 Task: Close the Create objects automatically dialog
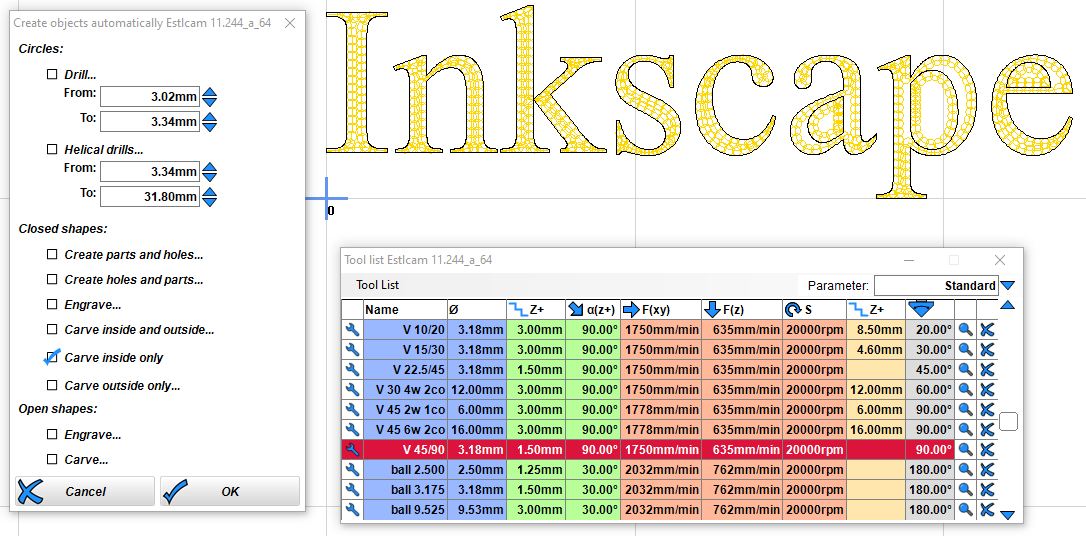point(290,23)
